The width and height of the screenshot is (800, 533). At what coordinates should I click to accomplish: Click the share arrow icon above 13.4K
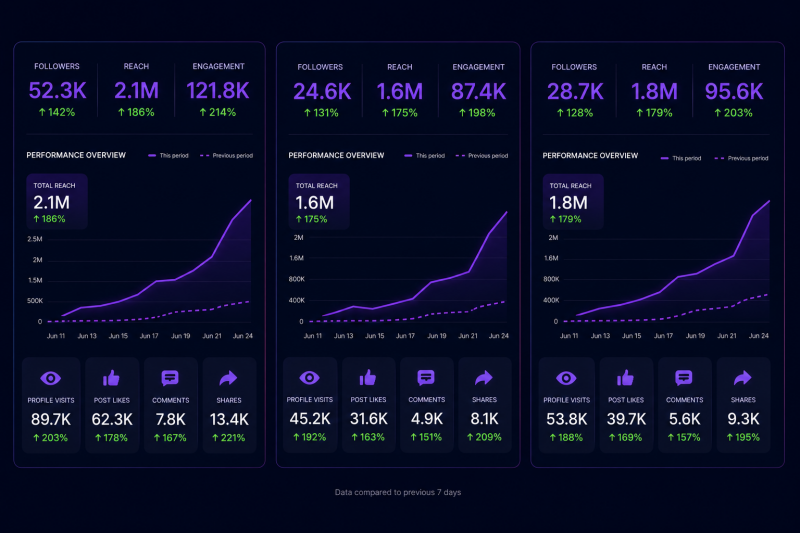[x=229, y=378]
